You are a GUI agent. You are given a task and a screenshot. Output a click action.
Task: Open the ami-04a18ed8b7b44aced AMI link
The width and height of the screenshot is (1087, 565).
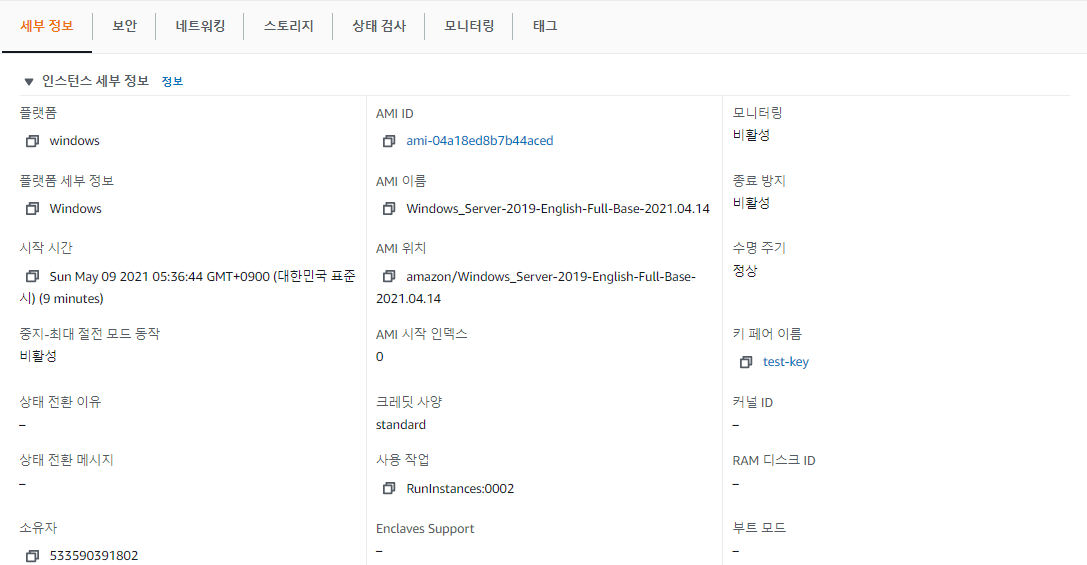tap(480, 141)
